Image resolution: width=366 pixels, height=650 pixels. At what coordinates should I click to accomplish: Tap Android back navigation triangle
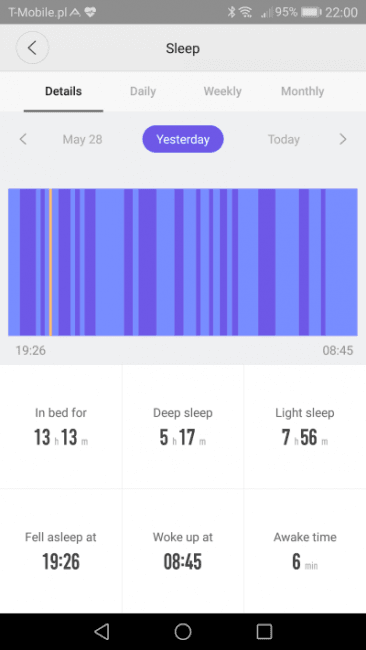[x=102, y=632]
